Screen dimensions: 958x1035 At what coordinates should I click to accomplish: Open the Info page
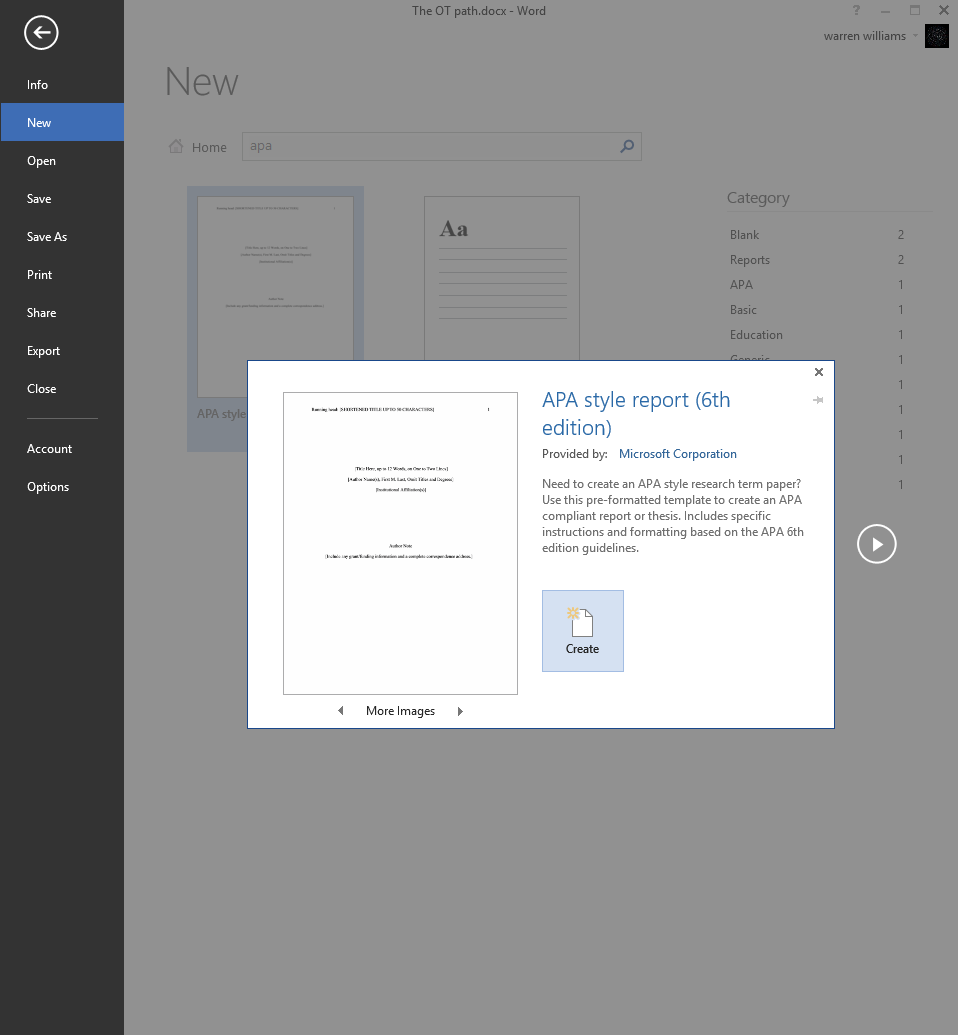(38, 85)
